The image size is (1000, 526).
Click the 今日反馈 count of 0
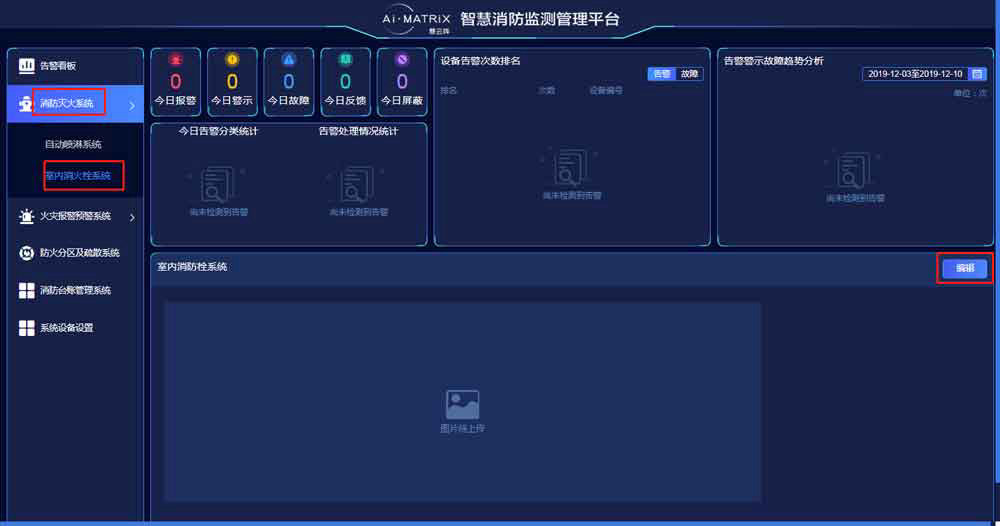tap(345, 82)
